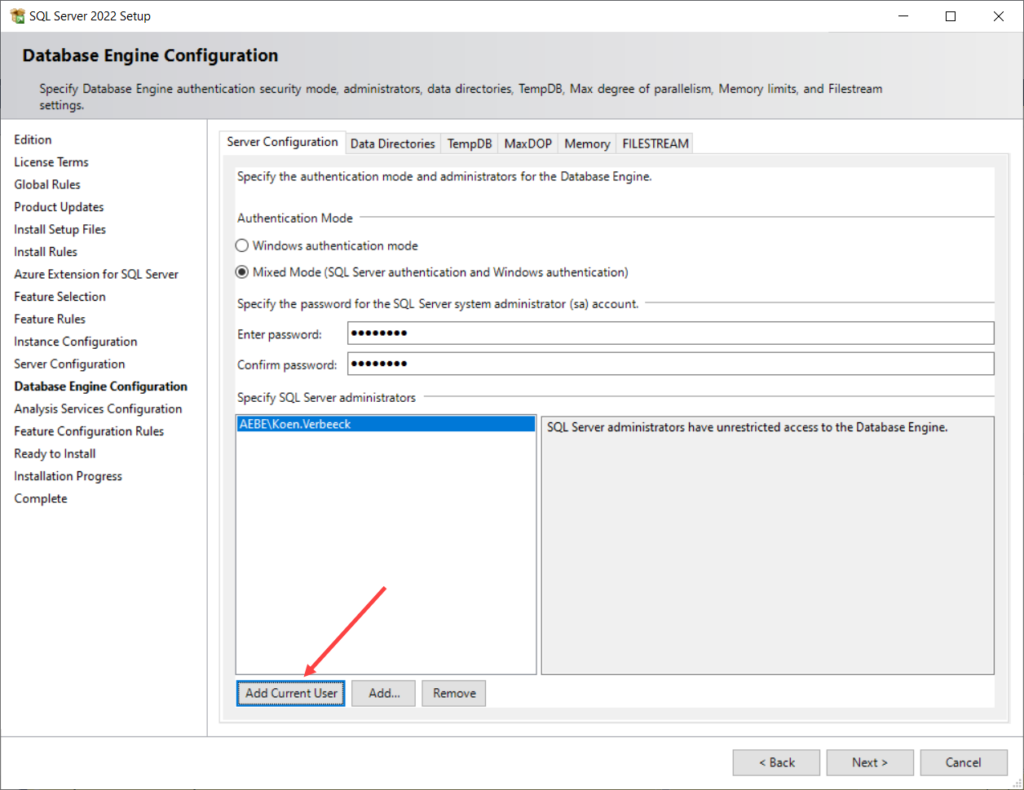Click the Feature Selection step
Screen dimensions: 1024x790
point(59,296)
